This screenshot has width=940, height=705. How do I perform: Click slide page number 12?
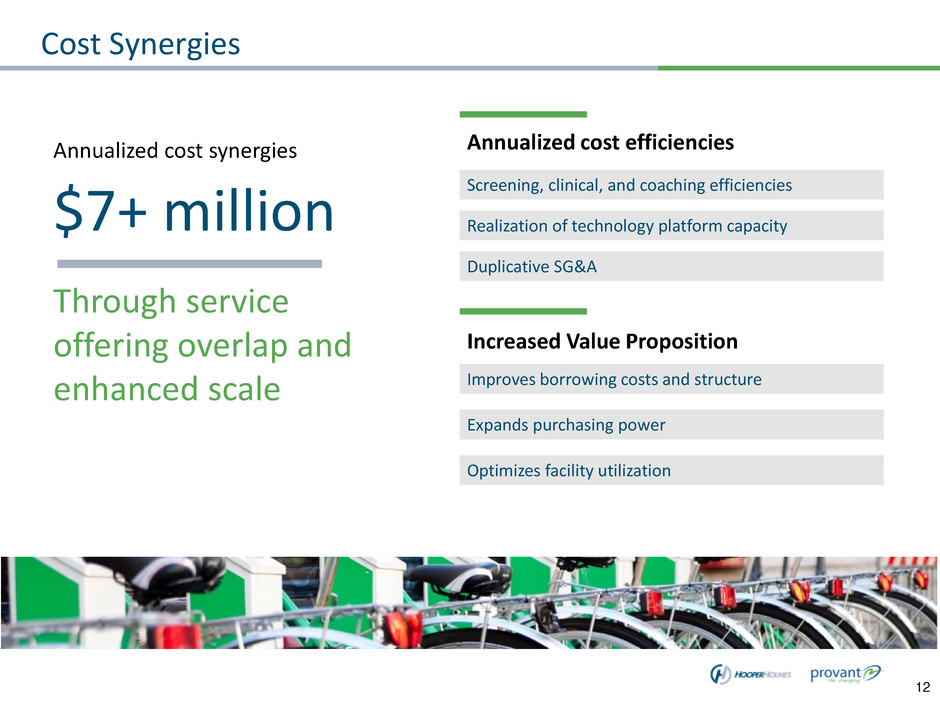pos(923,687)
